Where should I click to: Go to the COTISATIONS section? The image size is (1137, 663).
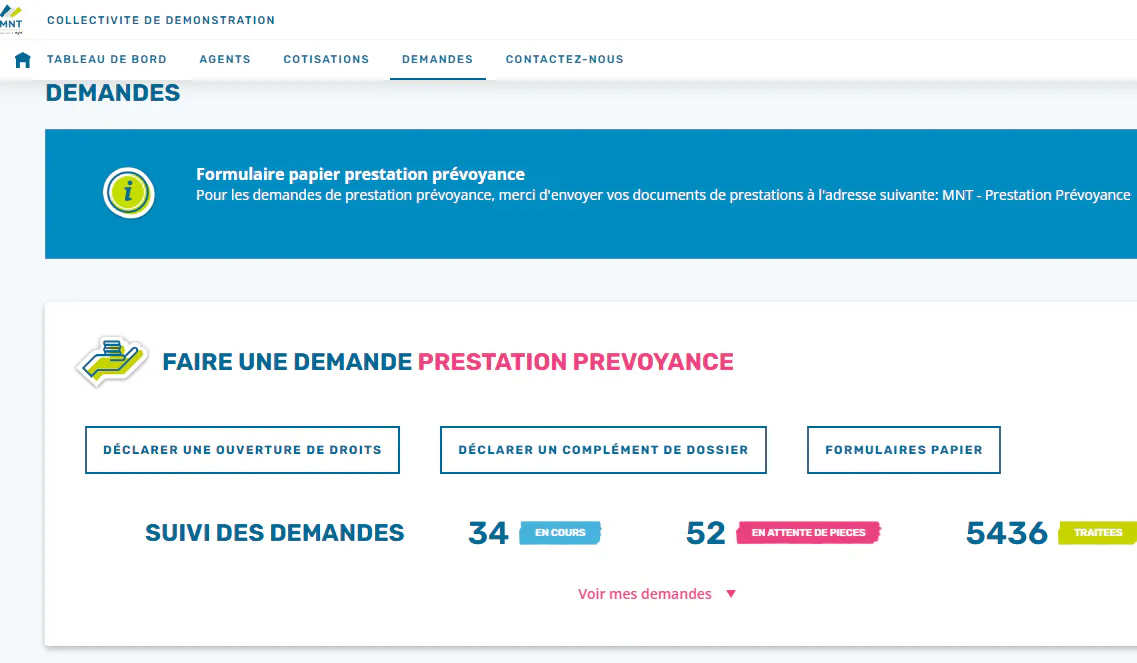(x=326, y=59)
